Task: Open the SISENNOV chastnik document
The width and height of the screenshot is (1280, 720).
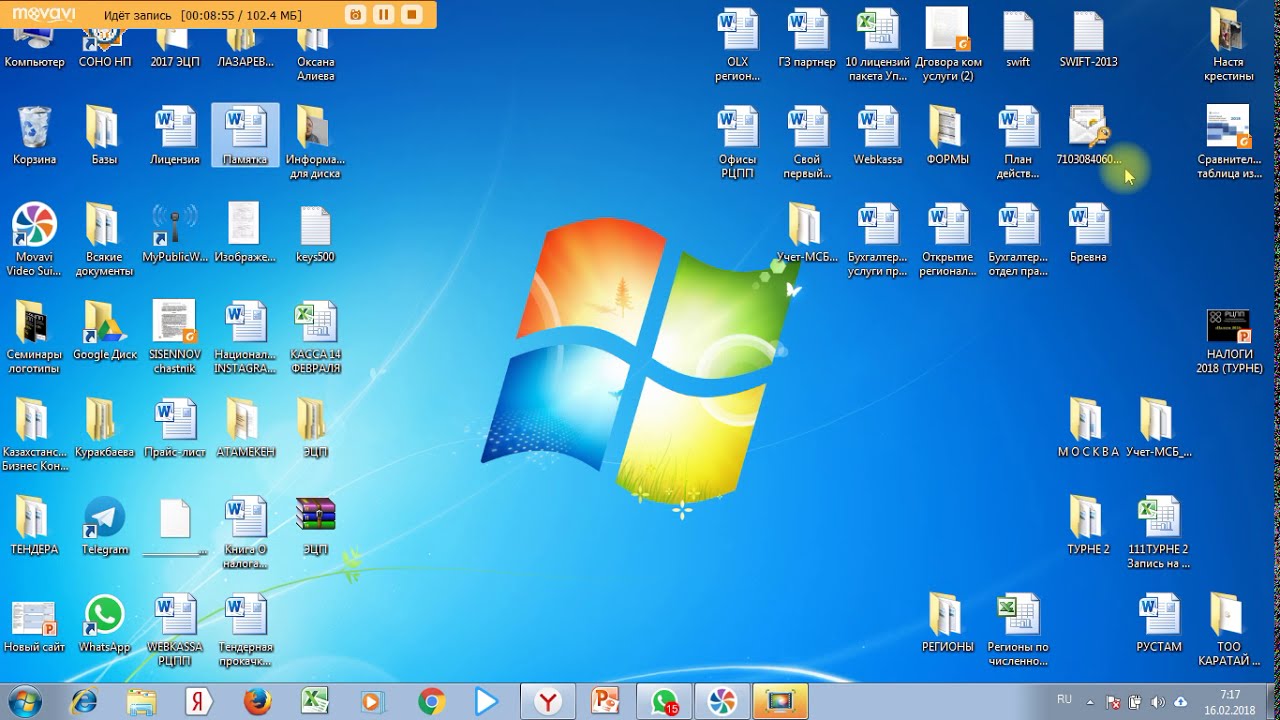Action: click(175, 338)
